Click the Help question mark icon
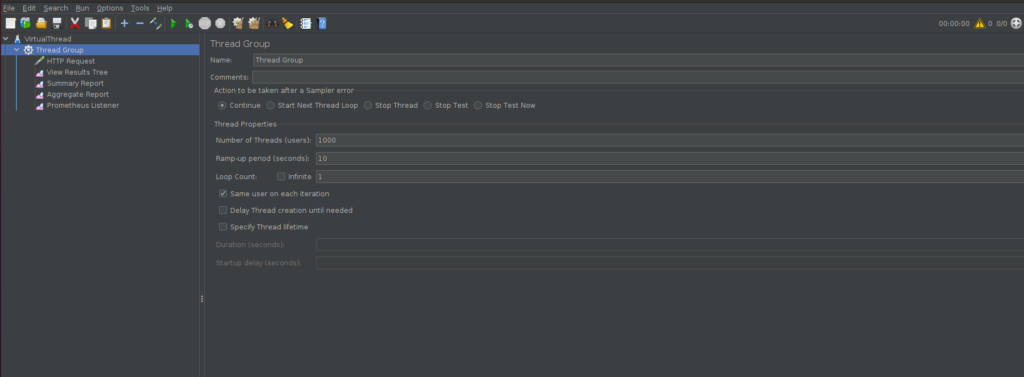The width and height of the screenshot is (1024, 377). (321, 24)
